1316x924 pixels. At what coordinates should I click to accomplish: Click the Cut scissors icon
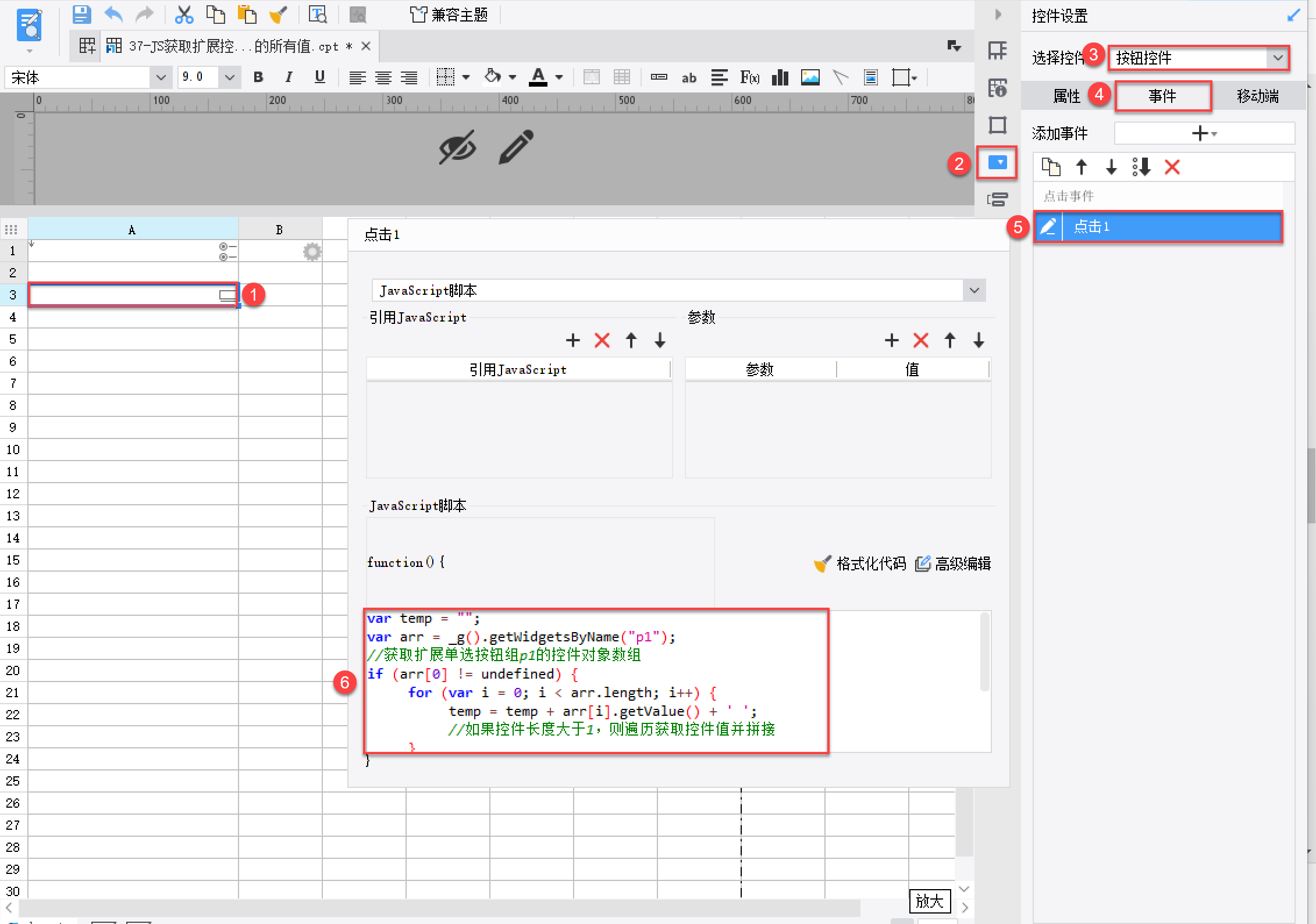184,15
